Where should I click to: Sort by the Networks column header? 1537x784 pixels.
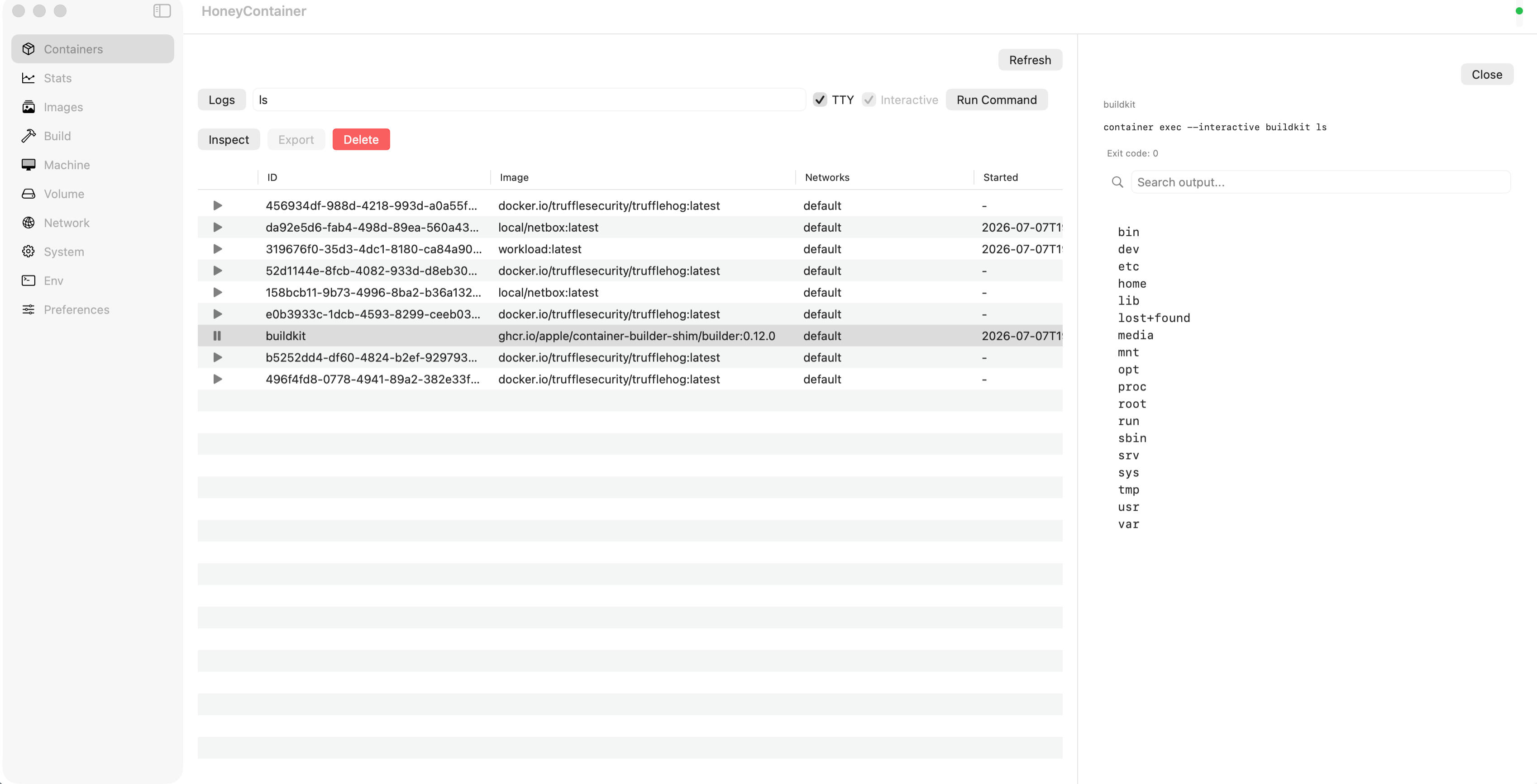tap(827, 177)
